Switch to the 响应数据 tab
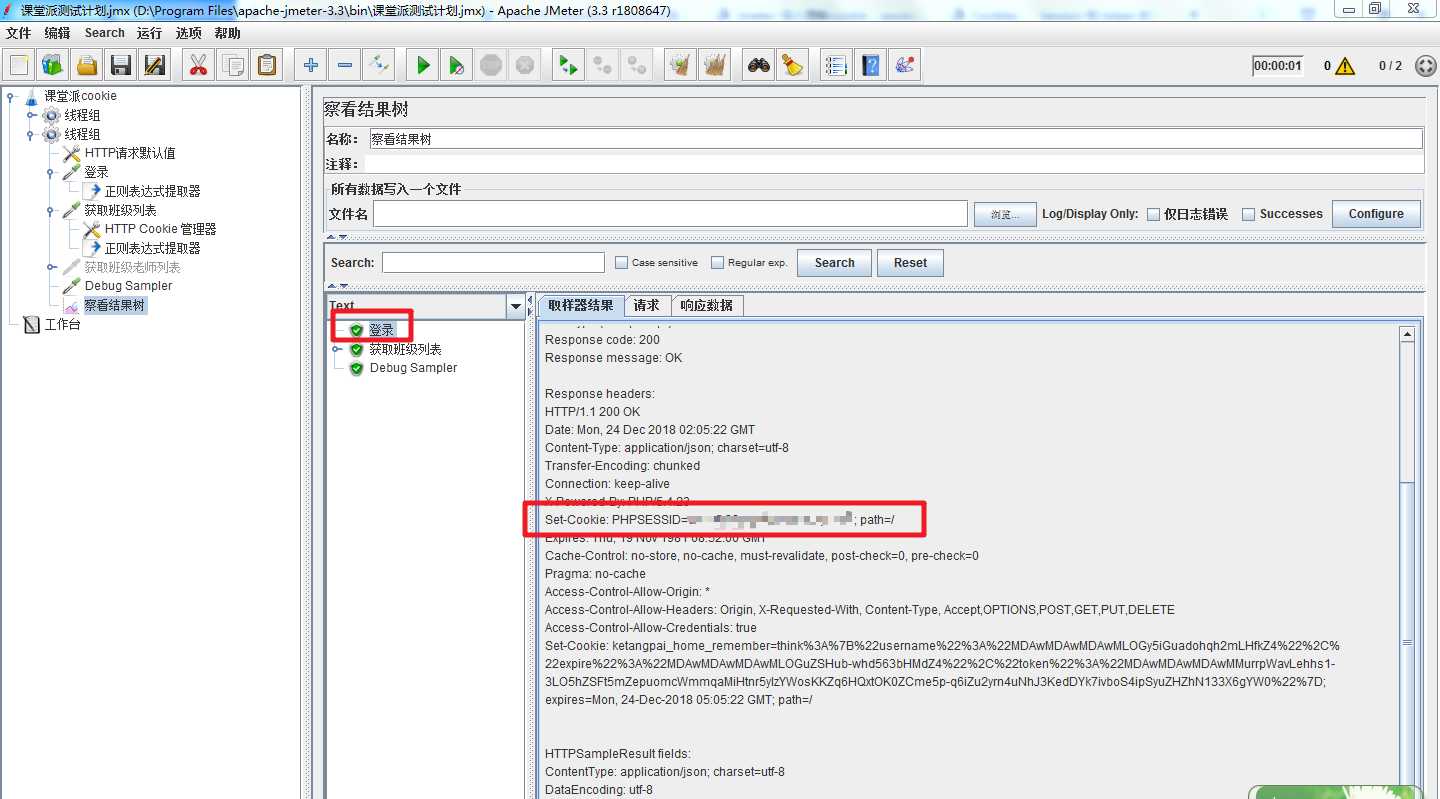 coord(706,306)
